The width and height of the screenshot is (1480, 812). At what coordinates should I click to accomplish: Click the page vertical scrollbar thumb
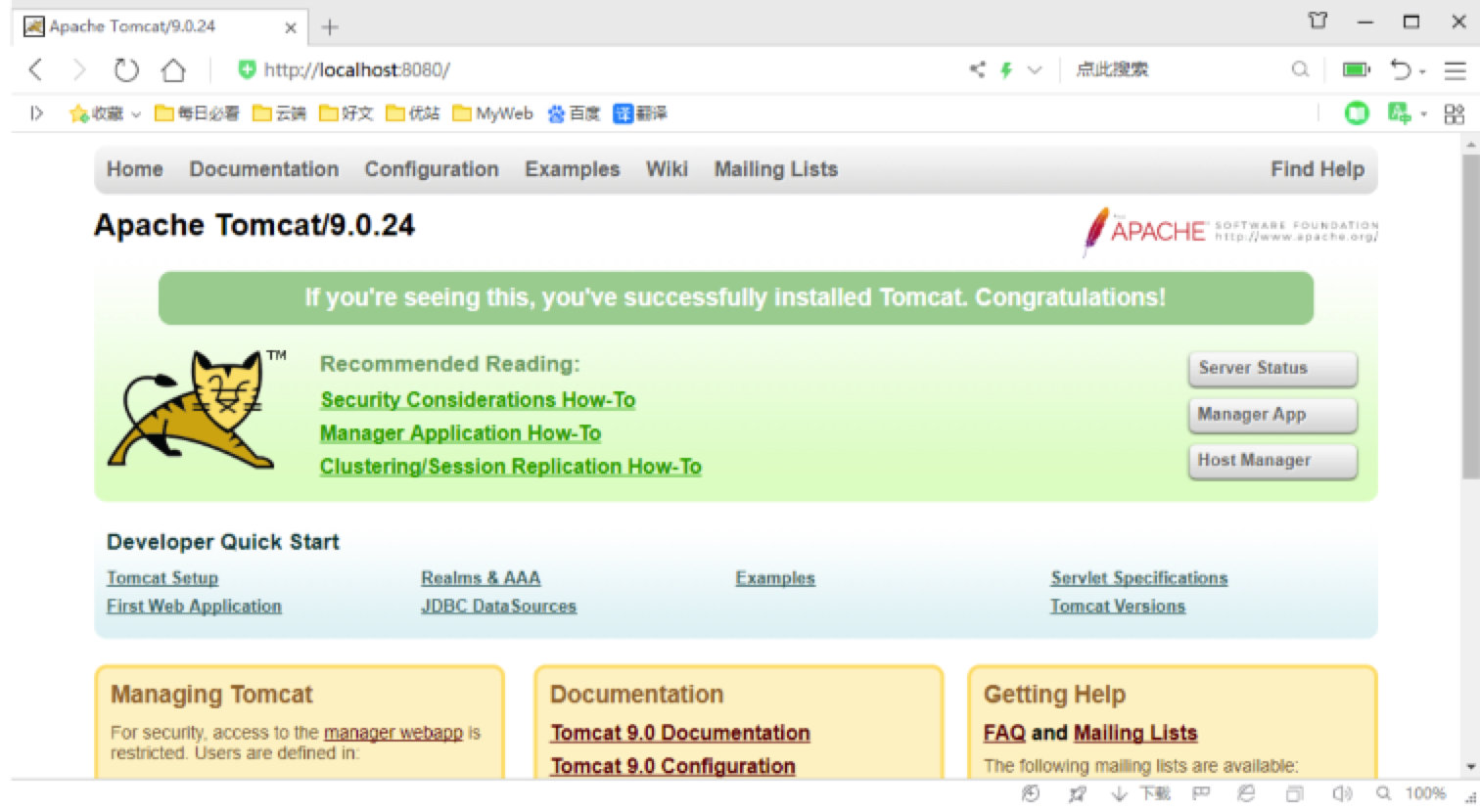pyautogui.click(x=1470, y=315)
